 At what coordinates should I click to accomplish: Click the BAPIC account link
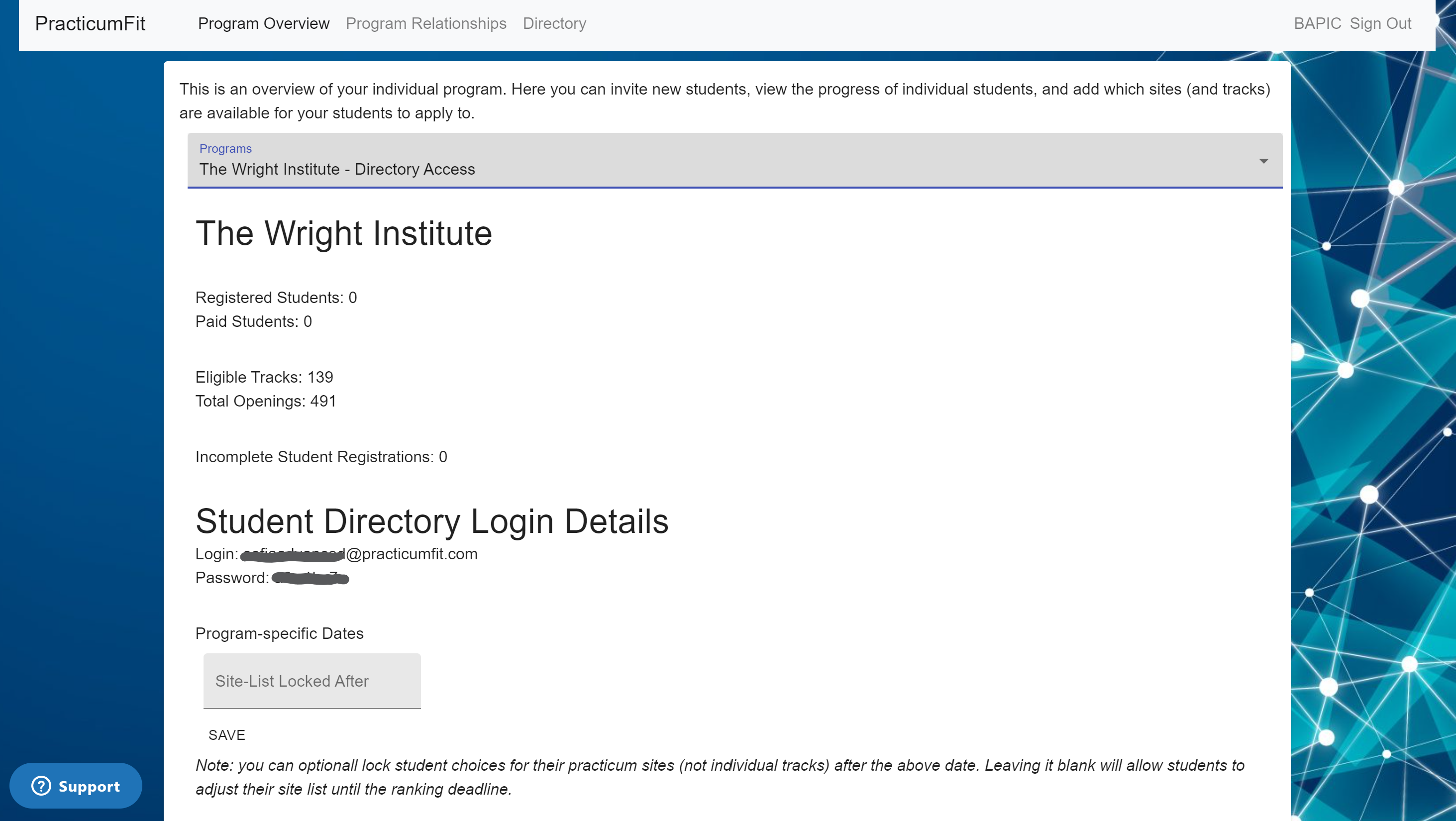click(1317, 24)
